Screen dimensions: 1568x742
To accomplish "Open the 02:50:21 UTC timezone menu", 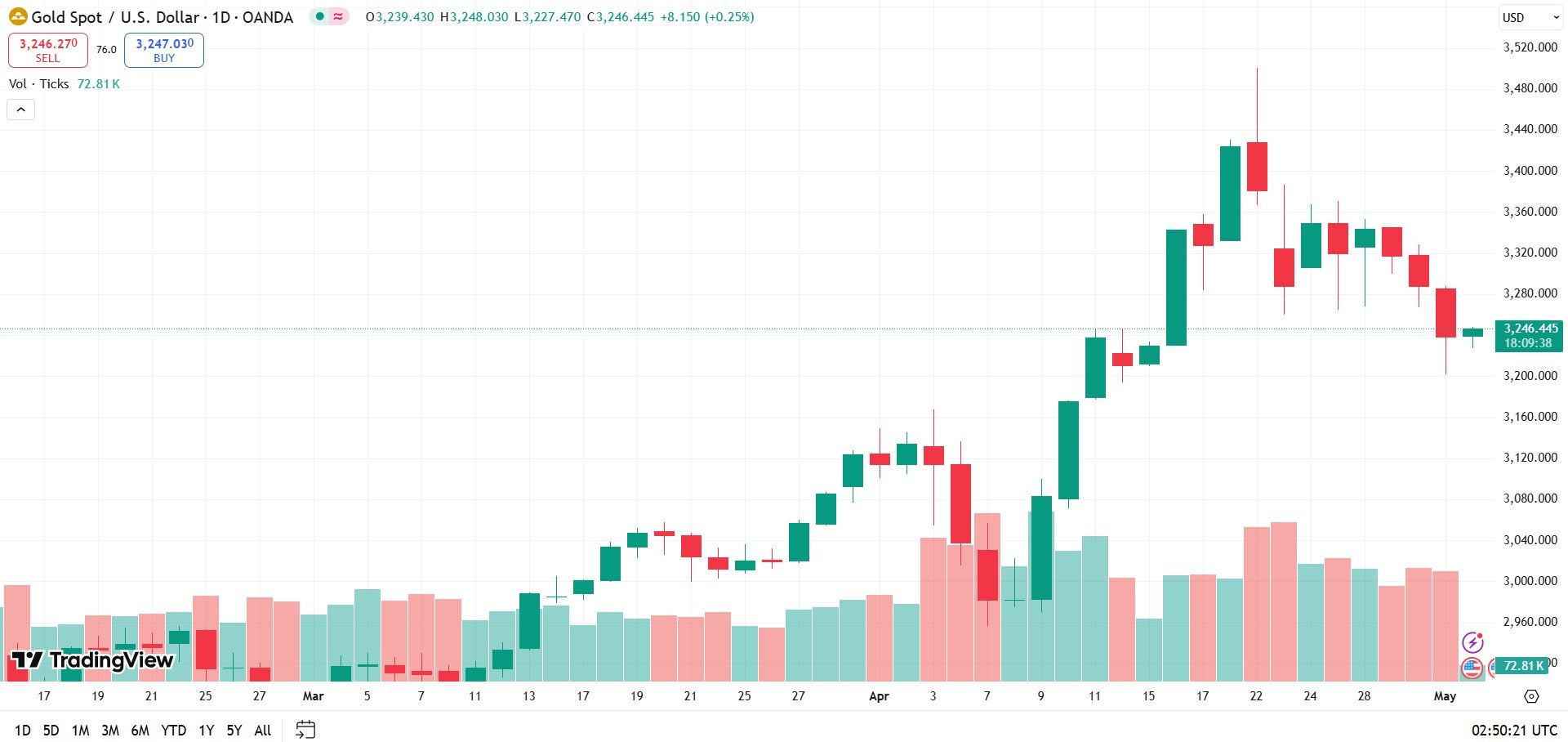I will (1514, 731).
